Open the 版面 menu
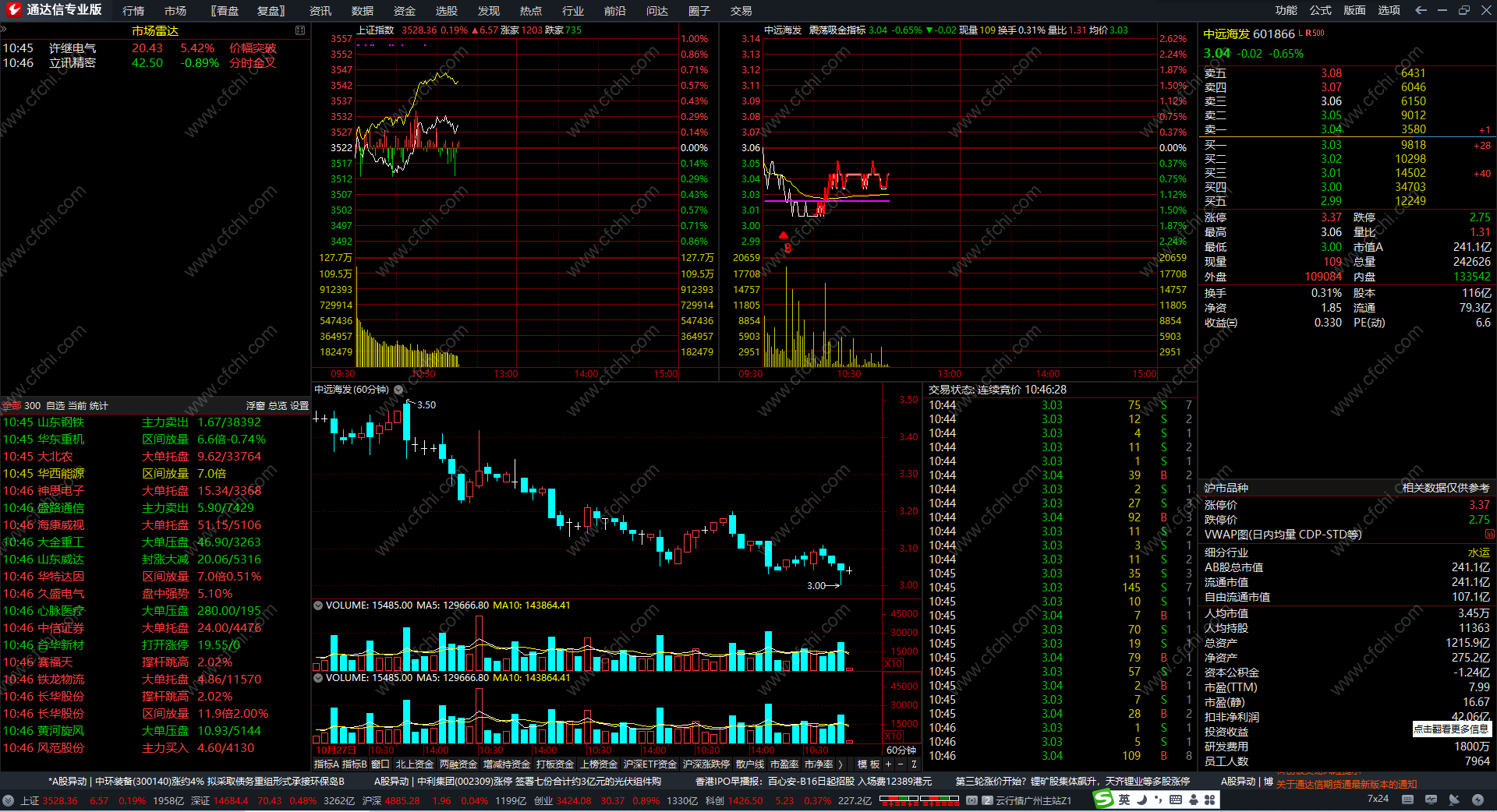This screenshot has width=1497, height=812. click(1355, 10)
